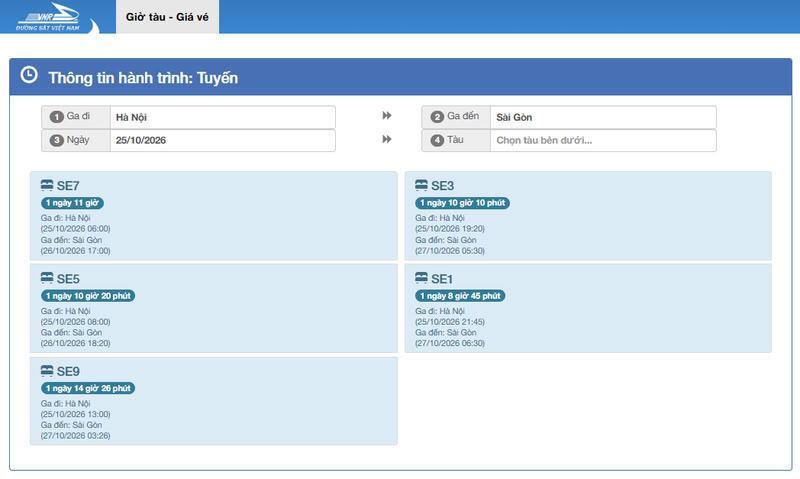Open the Giờ tàu - Giá vé tab
The width and height of the screenshot is (800, 479).
[167, 17]
